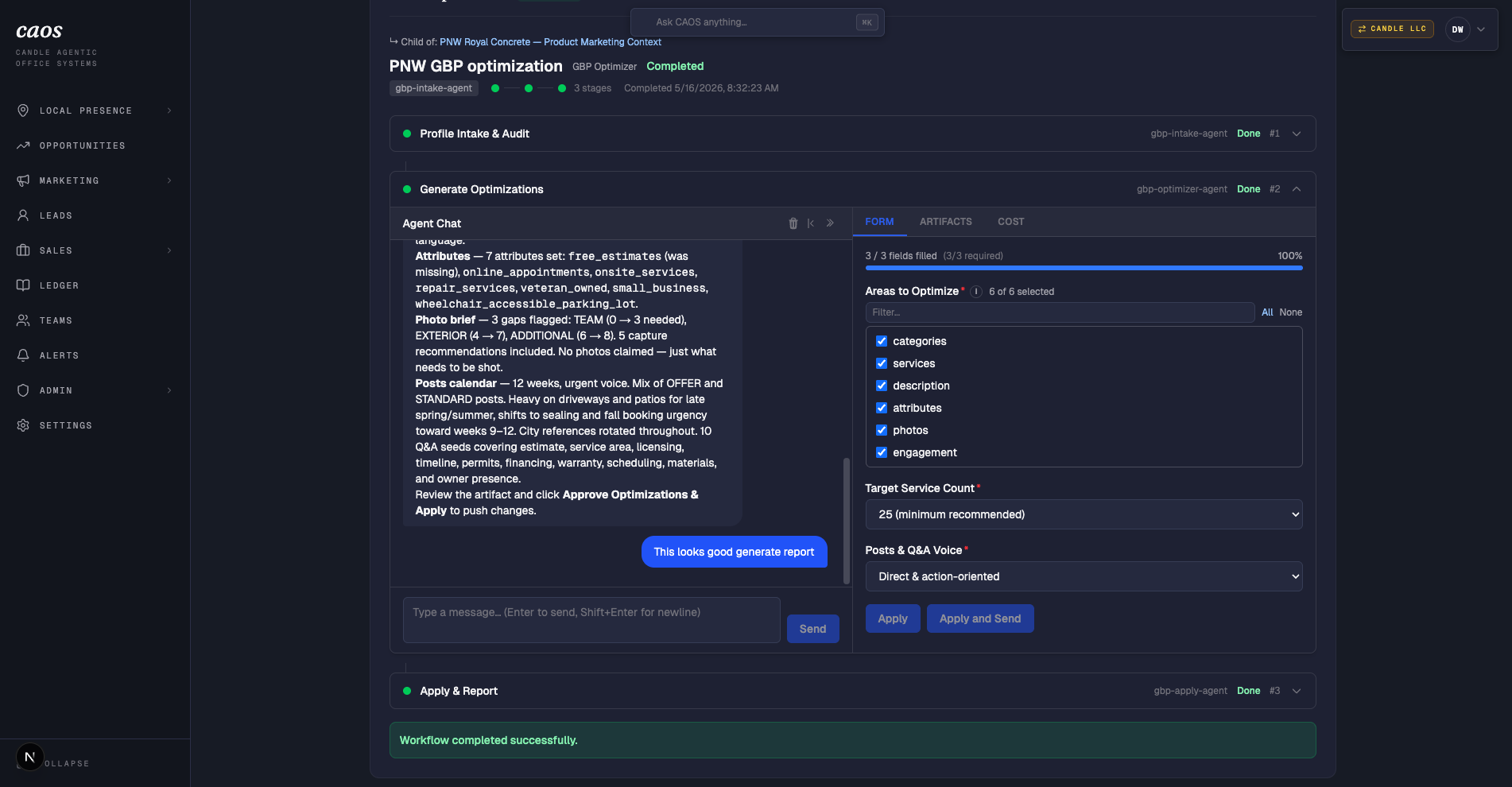1512x787 pixels.
Task: Click the Sales icon in sidebar
Action: pos(23,250)
